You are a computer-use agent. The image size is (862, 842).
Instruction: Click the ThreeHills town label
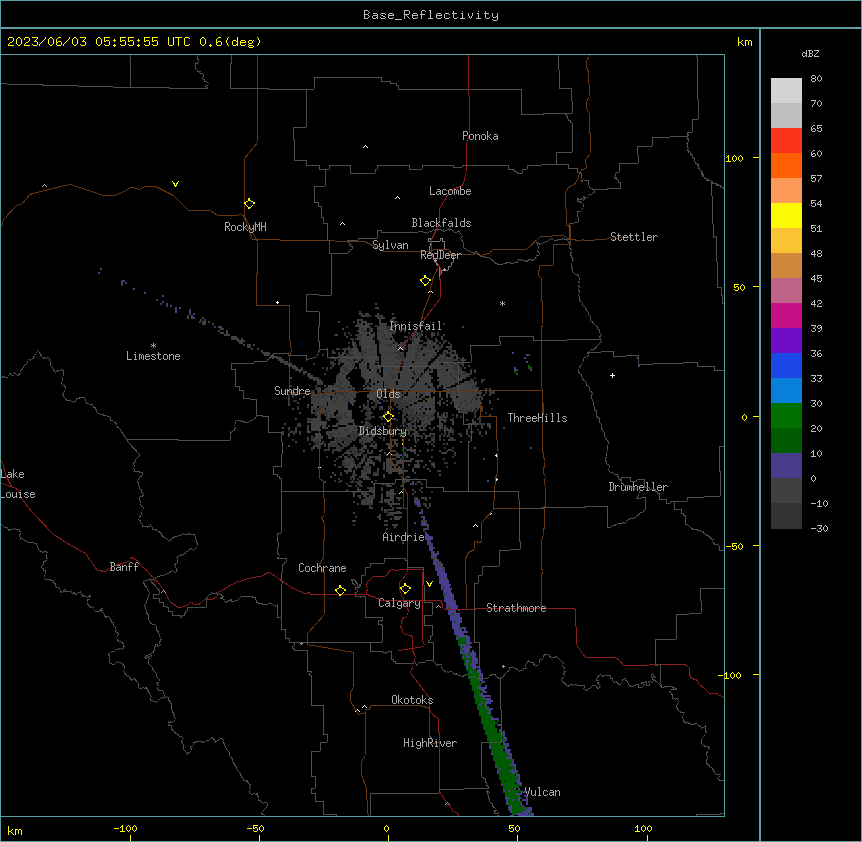pyautogui.click(x=537, y=418)
